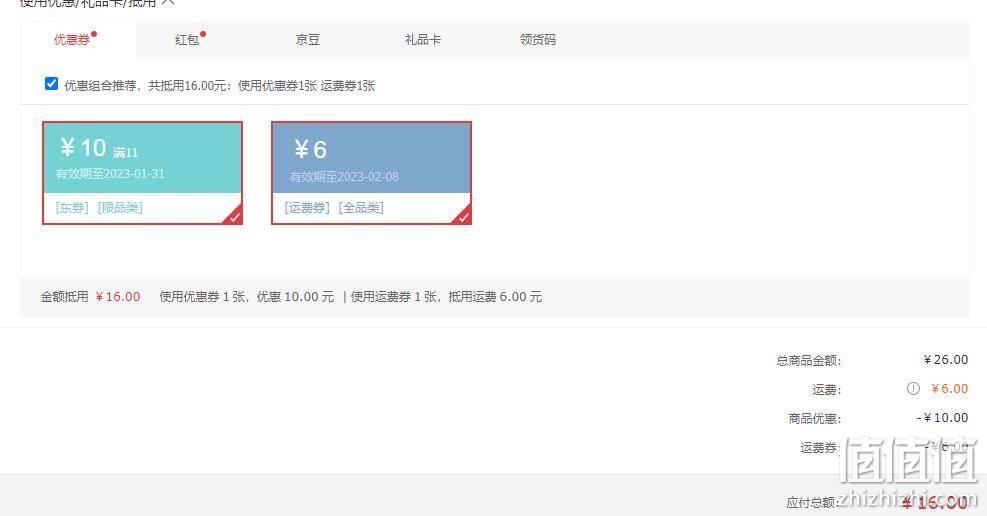Click 使用运费券 1 张 summary text
Viewport: 987px width, 516px height.
[x=393, y=296]
